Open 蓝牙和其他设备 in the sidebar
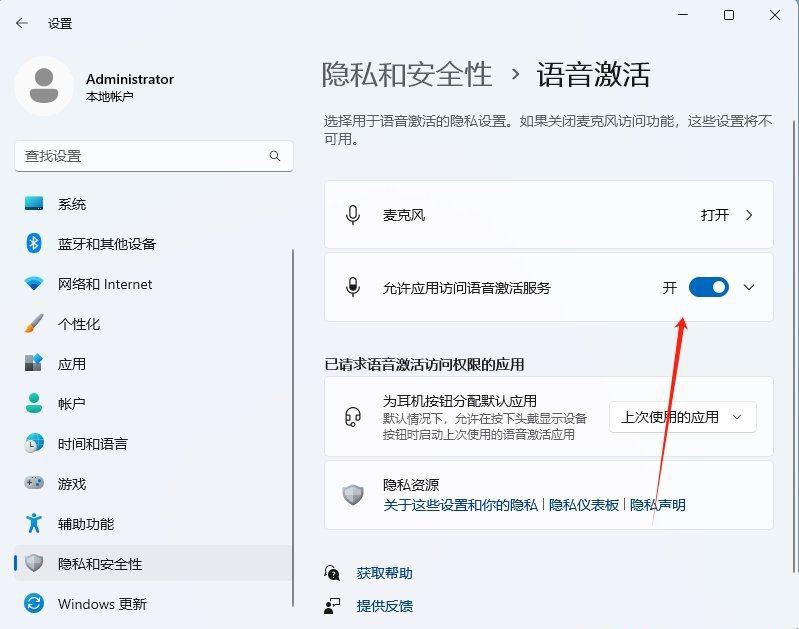799x629 pixels. [x=106, y=244]
